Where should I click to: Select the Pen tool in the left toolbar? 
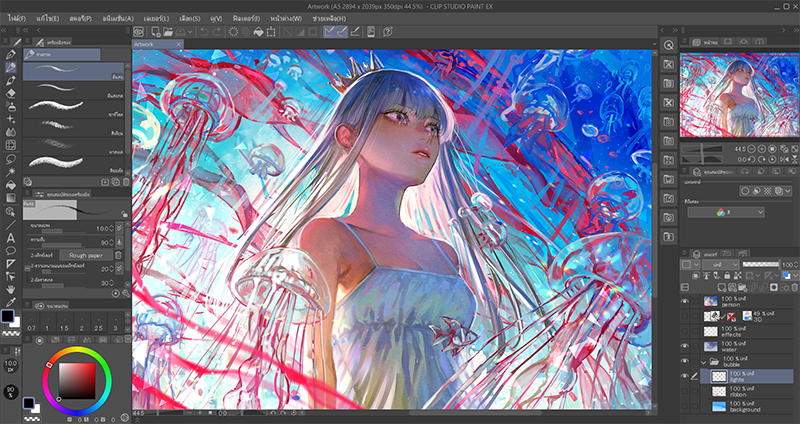pos(10,53)
